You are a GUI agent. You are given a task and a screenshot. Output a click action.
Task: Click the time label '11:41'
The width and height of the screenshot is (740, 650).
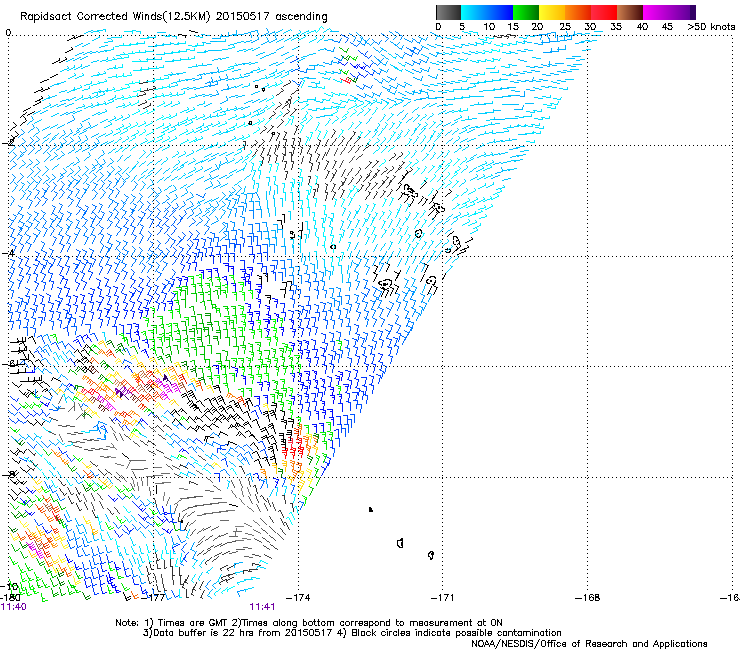click(262, 607)
